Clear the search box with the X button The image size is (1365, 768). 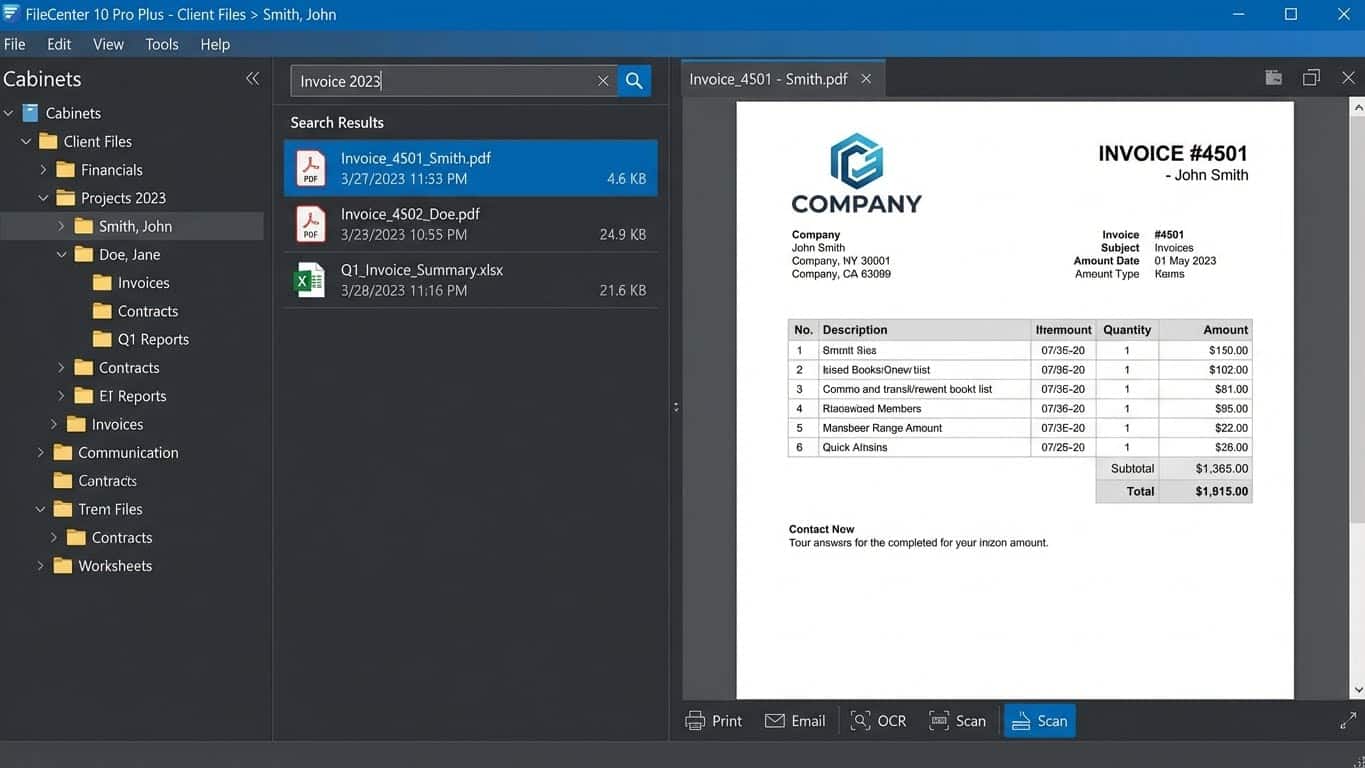tap(603, 80)
